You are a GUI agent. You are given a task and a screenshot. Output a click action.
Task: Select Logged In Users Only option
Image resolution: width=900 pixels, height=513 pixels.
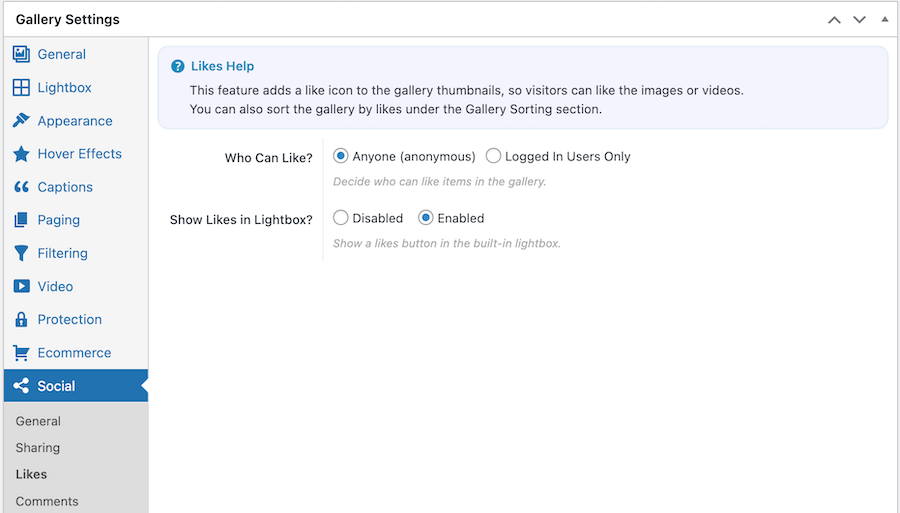pos(493,156)
